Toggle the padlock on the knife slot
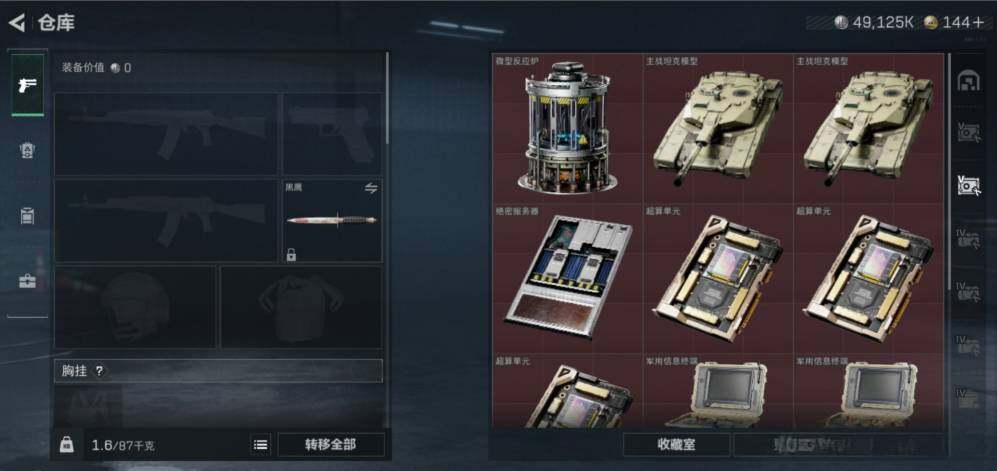This screenshot has width=997, height=471. 291,255
